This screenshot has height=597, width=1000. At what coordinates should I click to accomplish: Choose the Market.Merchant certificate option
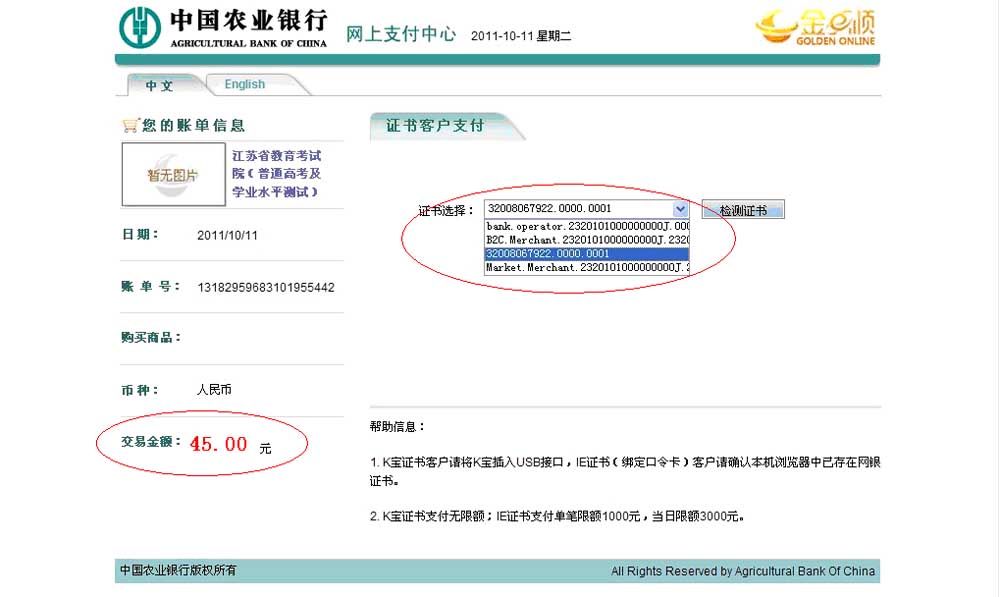click(x=587, y=267)
